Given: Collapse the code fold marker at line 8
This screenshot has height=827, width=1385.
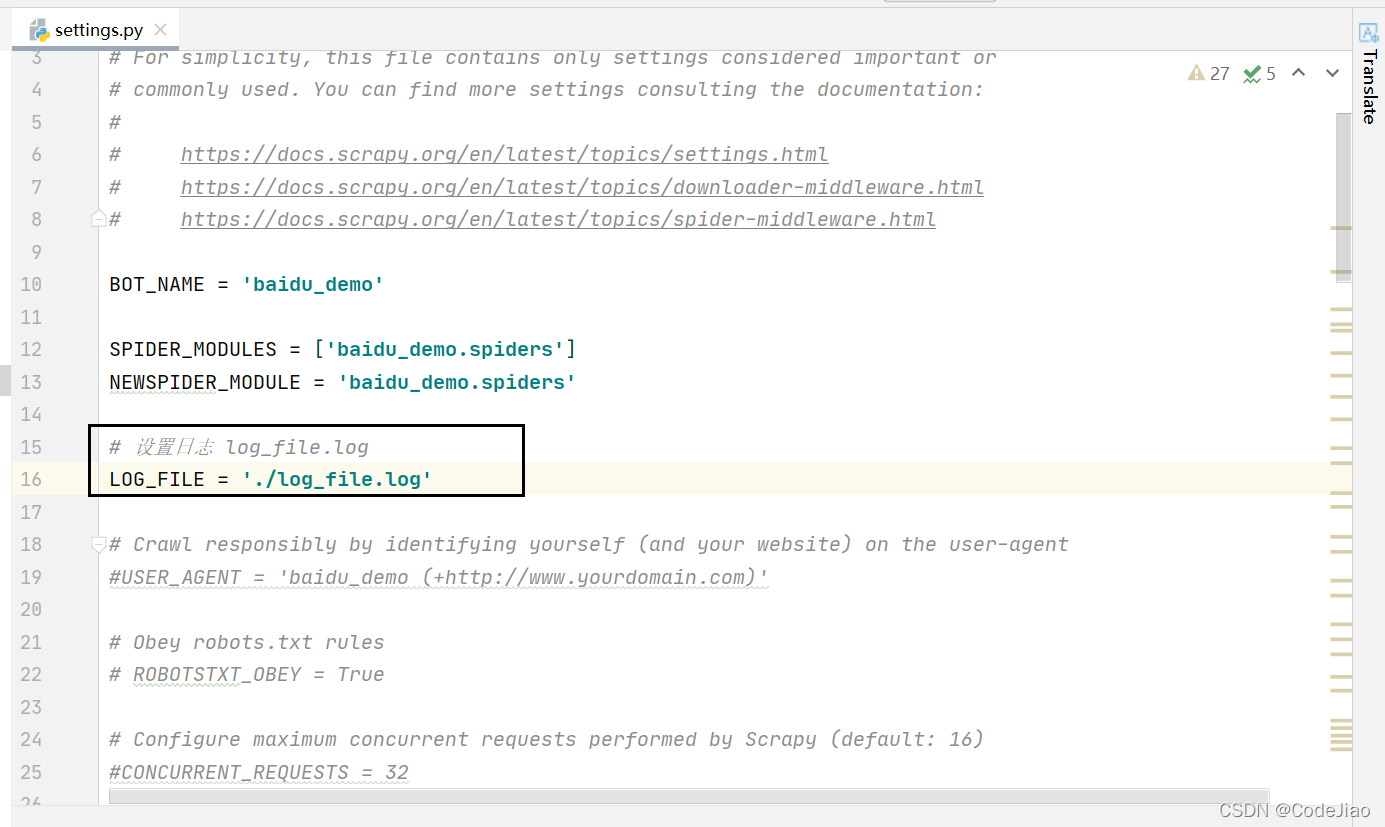Looking at the screenshot, I should tap(98, 218).
